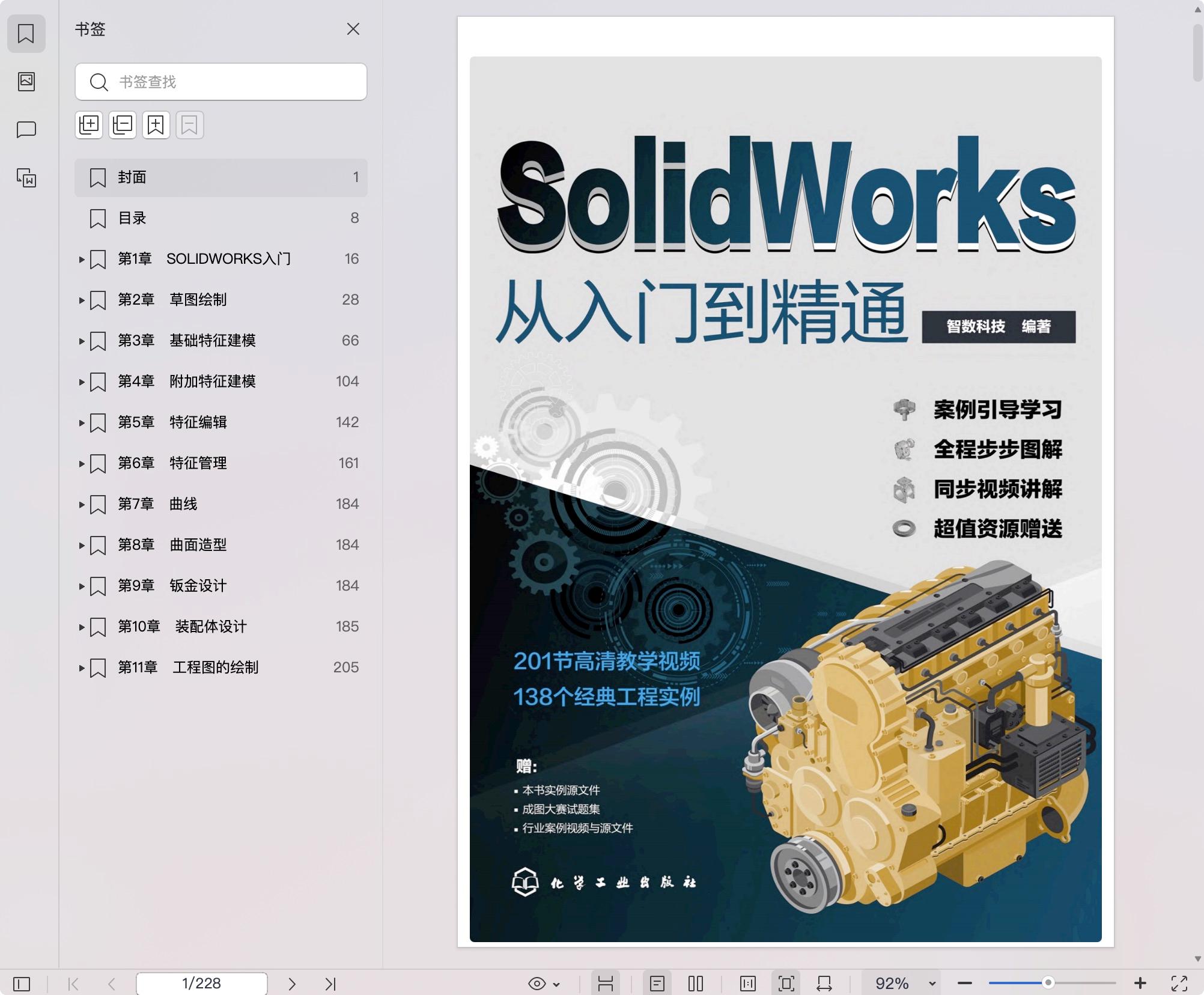Close the bookmarks panel
1204x995 pixels.
click(353, 29)
